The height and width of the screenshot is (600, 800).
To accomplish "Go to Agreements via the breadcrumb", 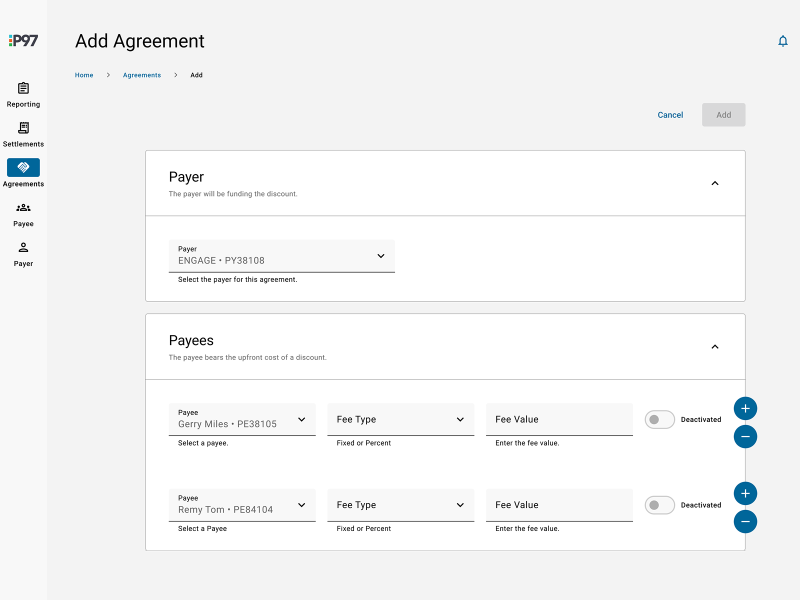I will pos(141,75).
